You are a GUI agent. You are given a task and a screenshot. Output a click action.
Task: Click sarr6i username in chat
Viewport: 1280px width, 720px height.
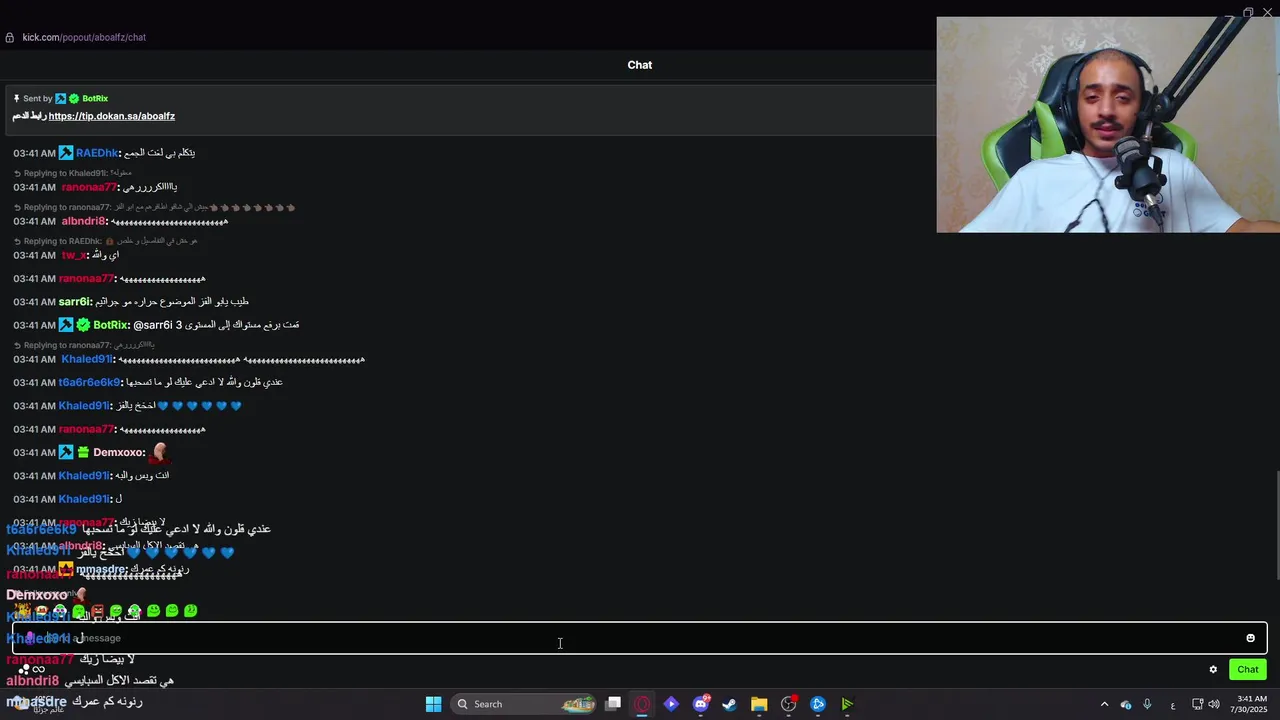(x=75, y=302)
